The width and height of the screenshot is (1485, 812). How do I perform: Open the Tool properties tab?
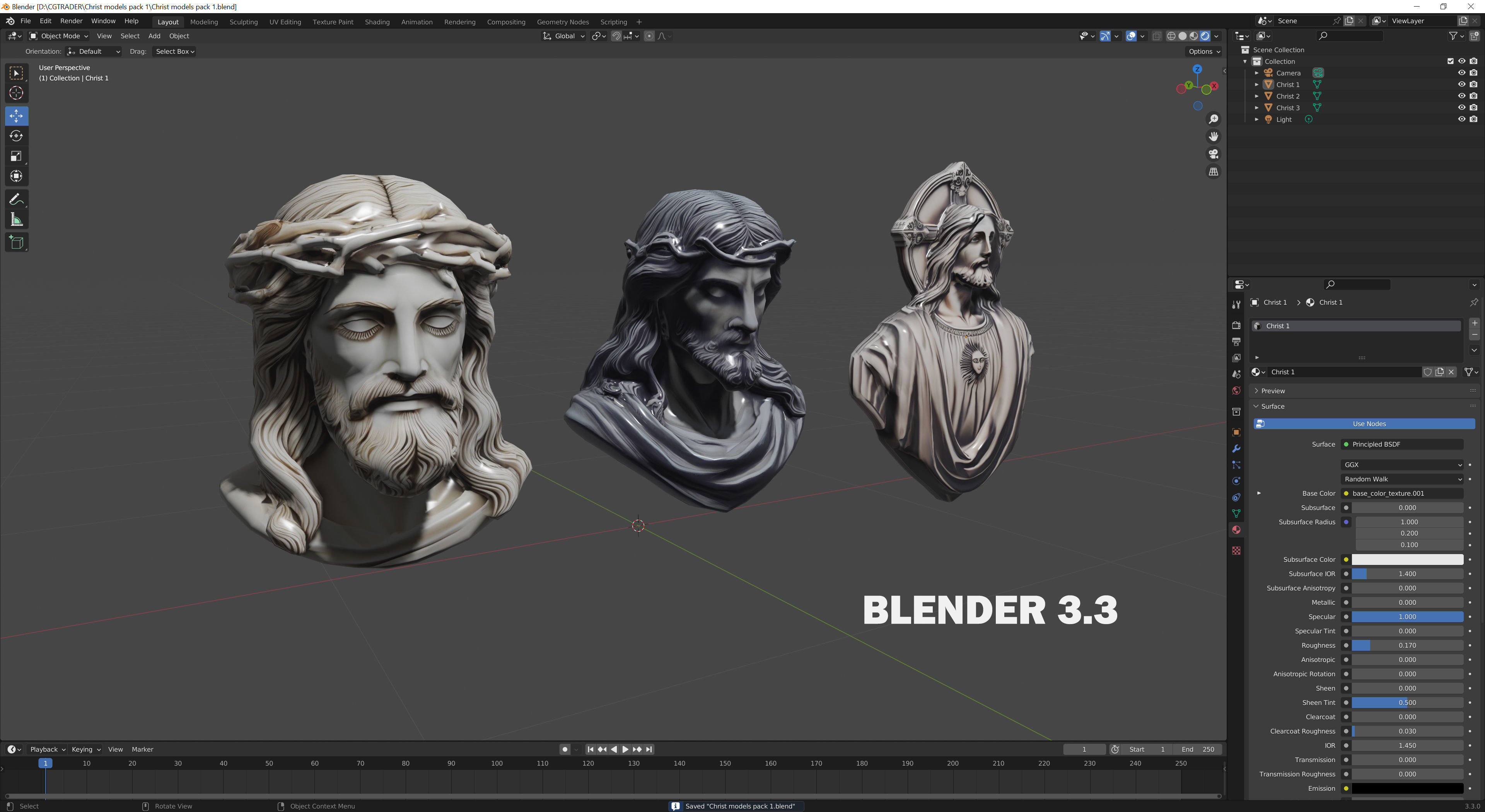(1236, 304)
